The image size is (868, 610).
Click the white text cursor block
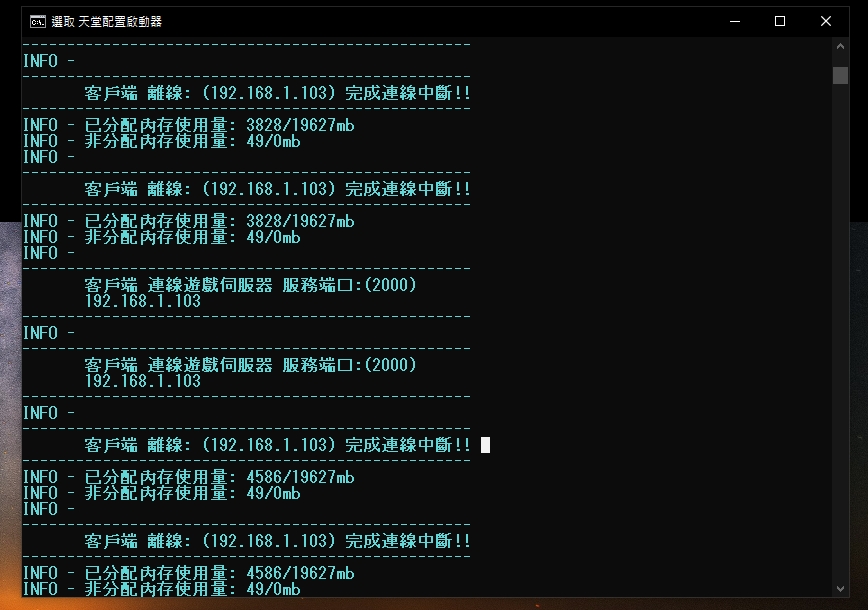[x=485, y=445]
